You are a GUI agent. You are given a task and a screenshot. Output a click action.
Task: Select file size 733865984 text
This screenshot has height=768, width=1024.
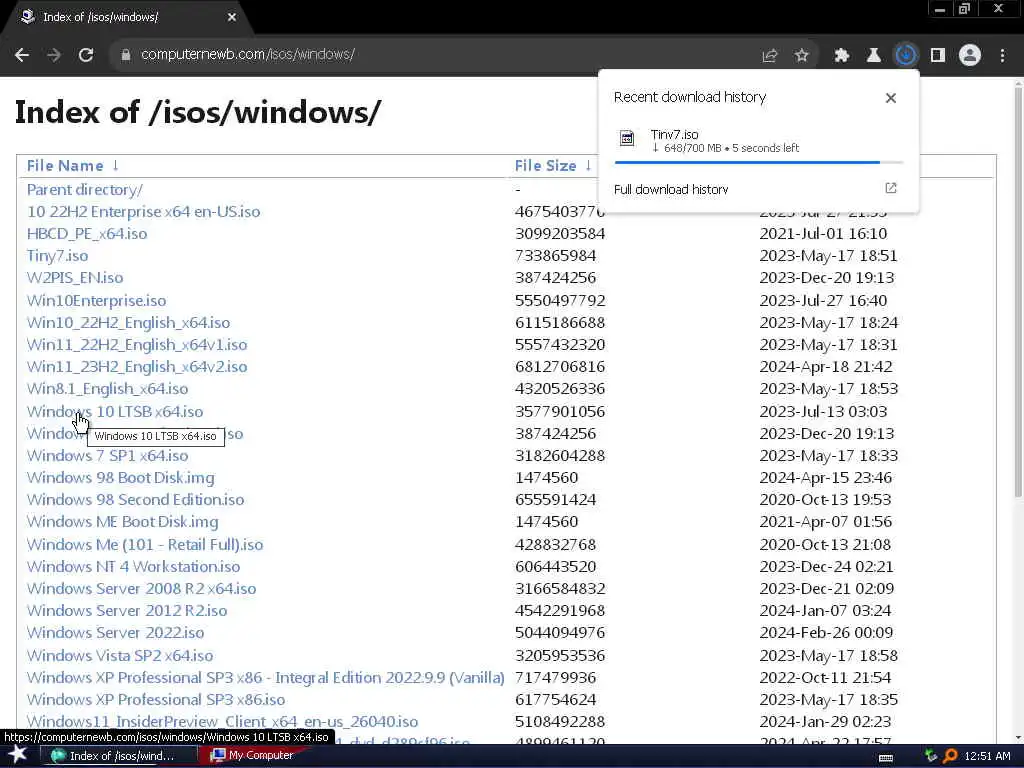click(x=555, y=256)
